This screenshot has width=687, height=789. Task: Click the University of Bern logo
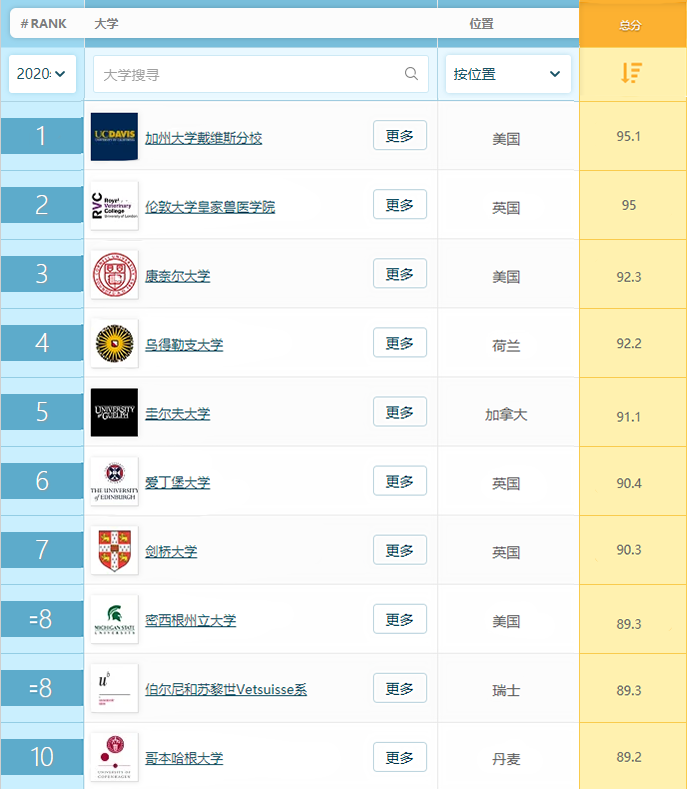click(x=114, y=688)
